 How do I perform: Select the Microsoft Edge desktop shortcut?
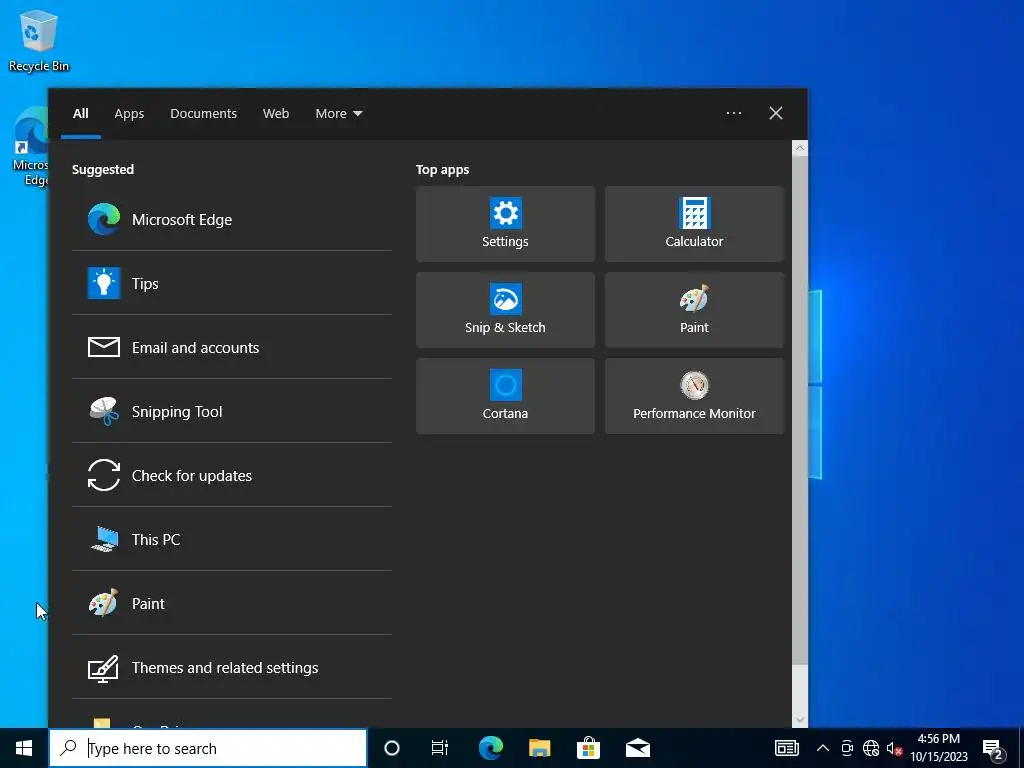coord(30,147)
